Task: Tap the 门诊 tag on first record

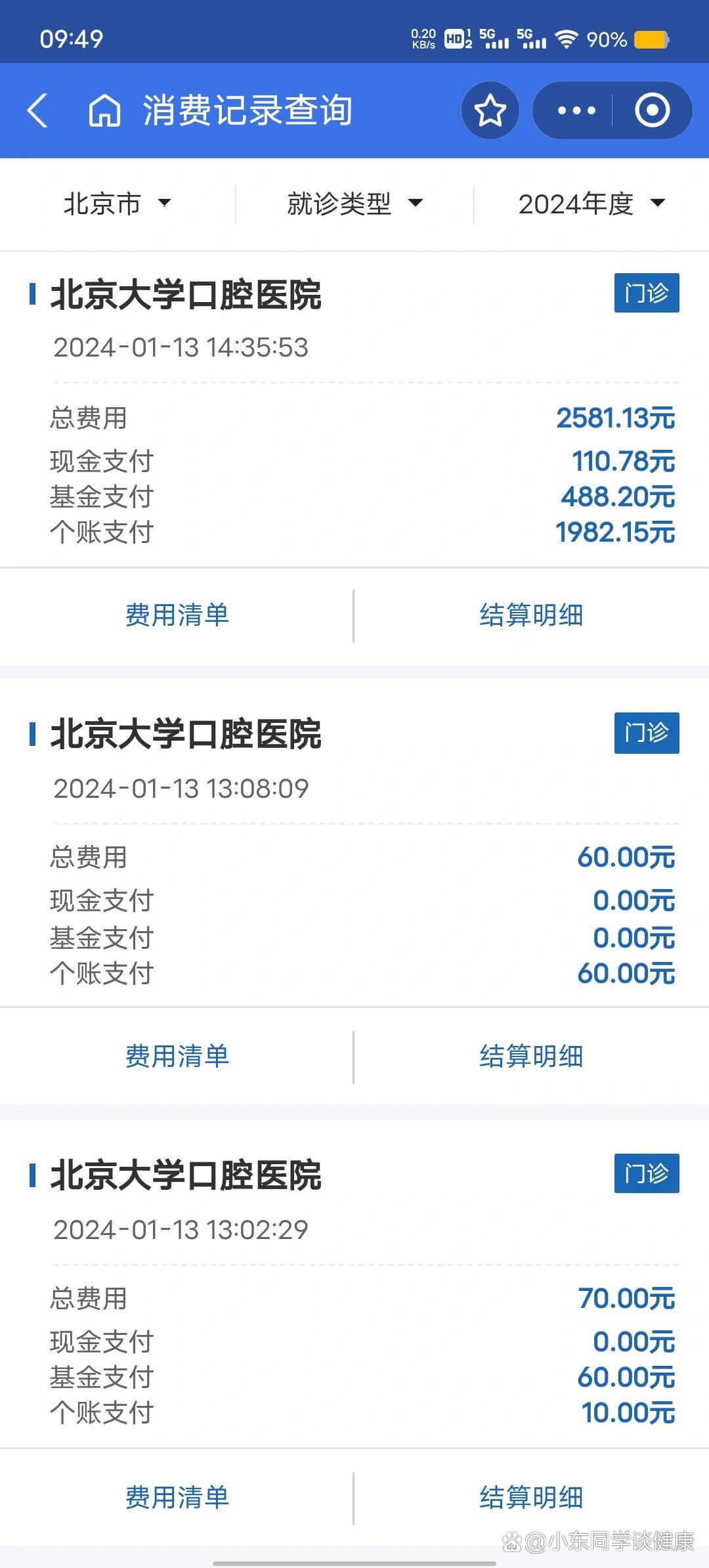Action: point(646,293)
